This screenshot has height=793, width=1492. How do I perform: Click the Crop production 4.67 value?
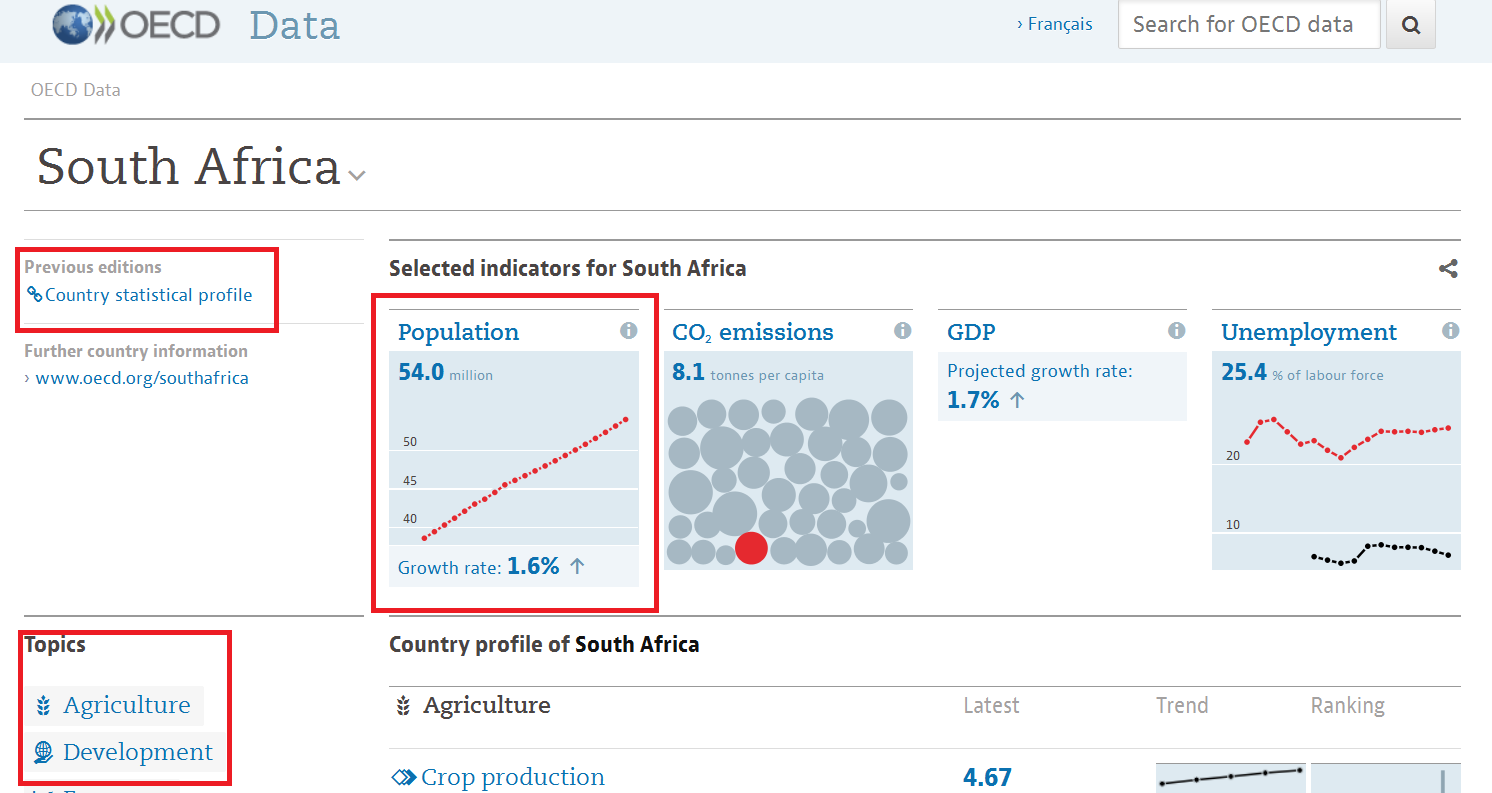tap(987, 777)
